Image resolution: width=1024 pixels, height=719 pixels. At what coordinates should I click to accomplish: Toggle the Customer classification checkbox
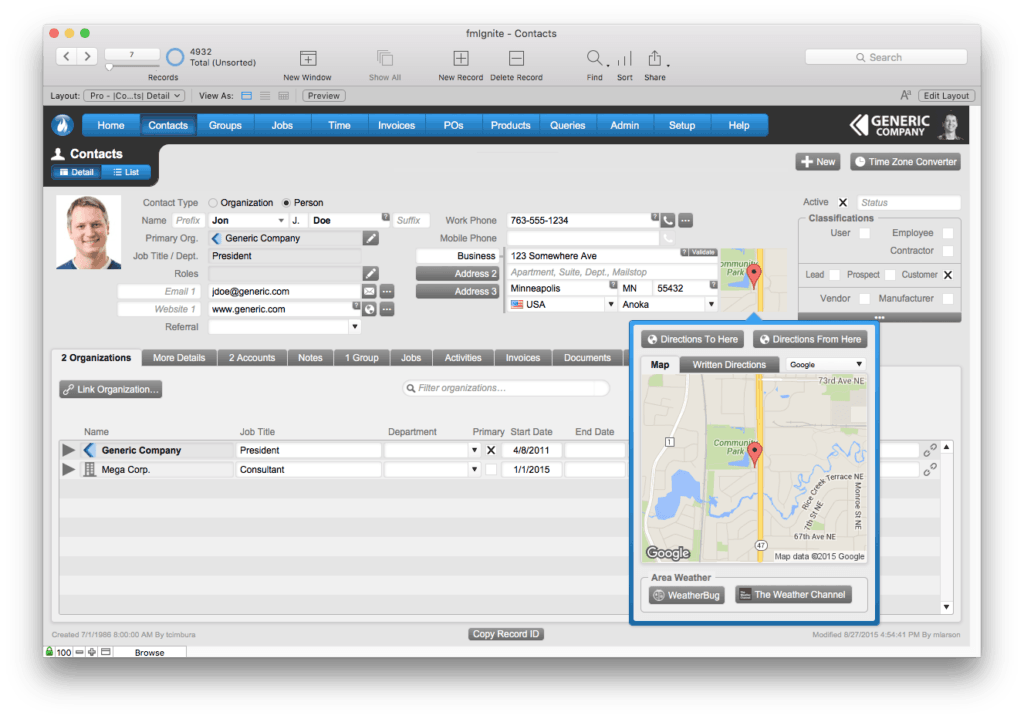point(948,275)
